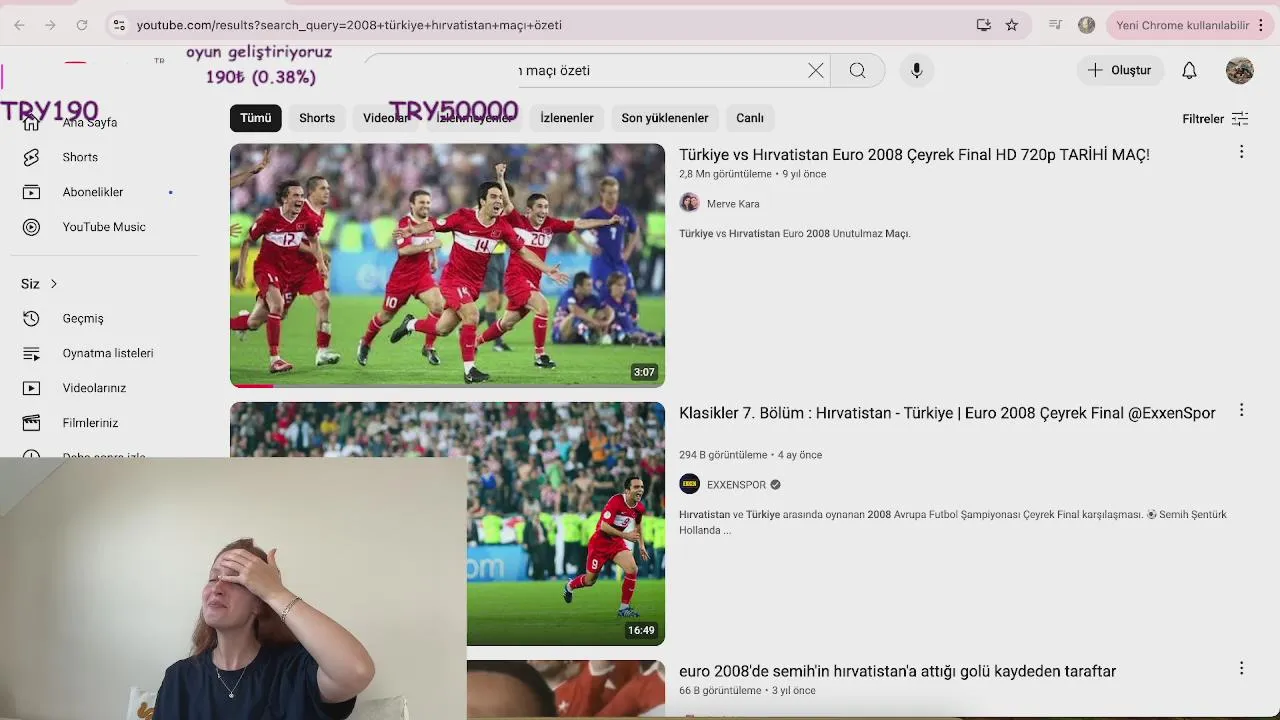Click the Filmleriniz clapperboard icon

point(31,423)
